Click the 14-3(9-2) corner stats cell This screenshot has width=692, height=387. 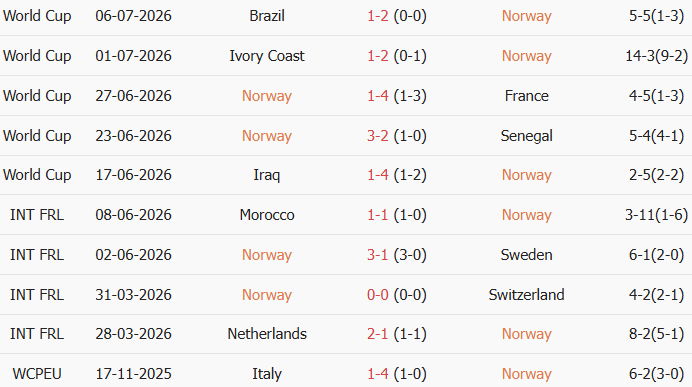657,56
